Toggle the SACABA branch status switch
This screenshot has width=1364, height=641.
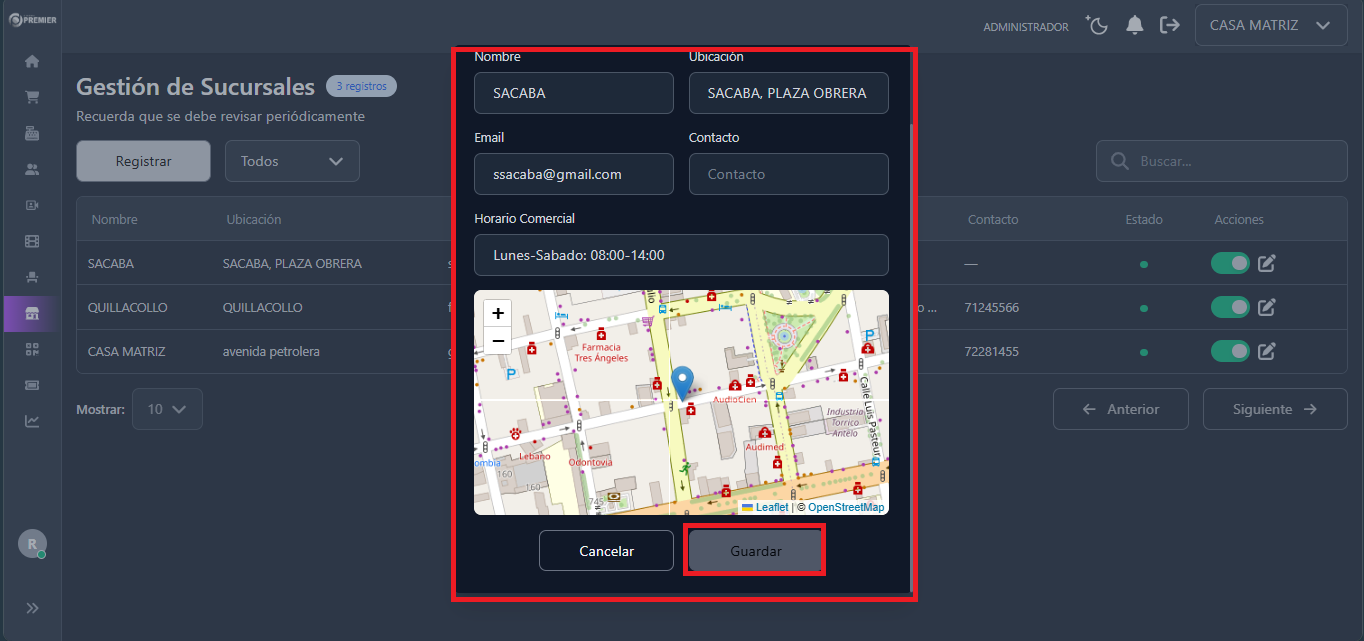1230,263
